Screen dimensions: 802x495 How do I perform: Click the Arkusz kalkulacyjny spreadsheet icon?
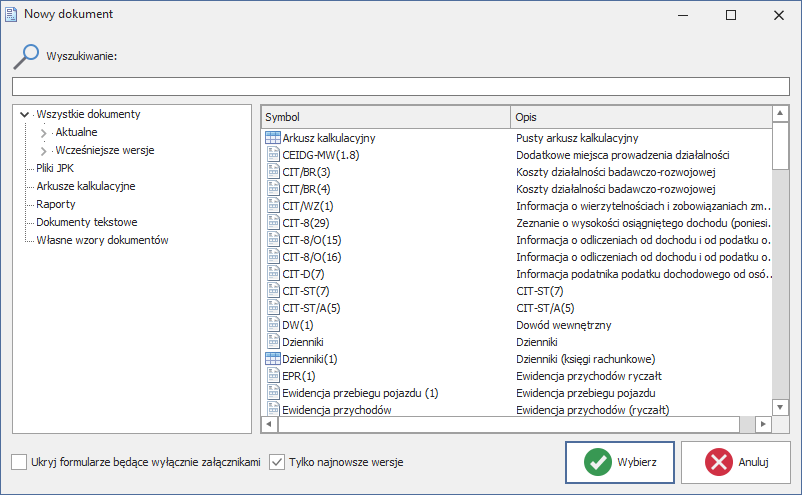pyautogui.click(x=273, y=138)
